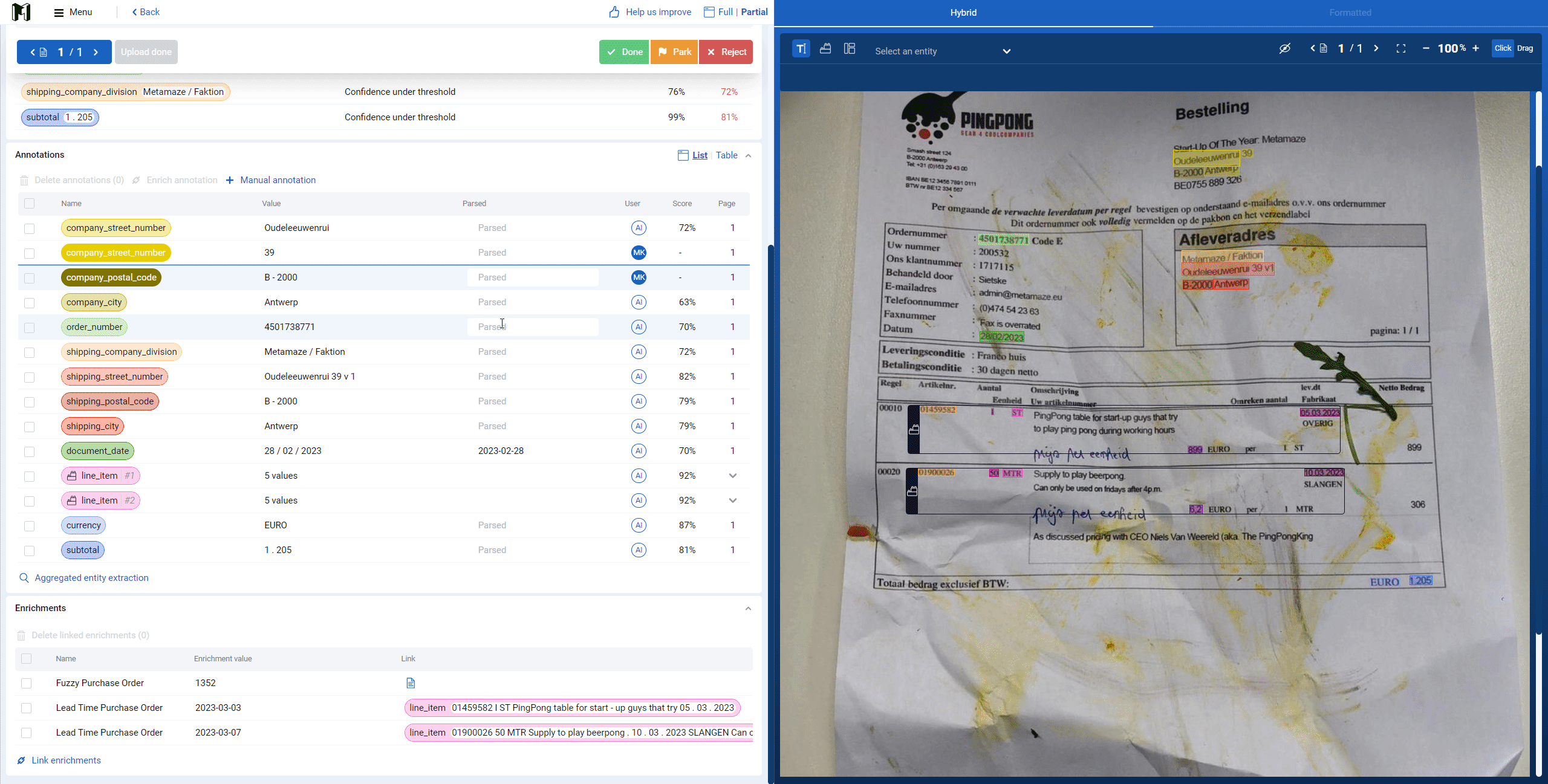1548x784 pixels.
Task: Click the Metamaze logo icon
Action: (x=21, y=11)
